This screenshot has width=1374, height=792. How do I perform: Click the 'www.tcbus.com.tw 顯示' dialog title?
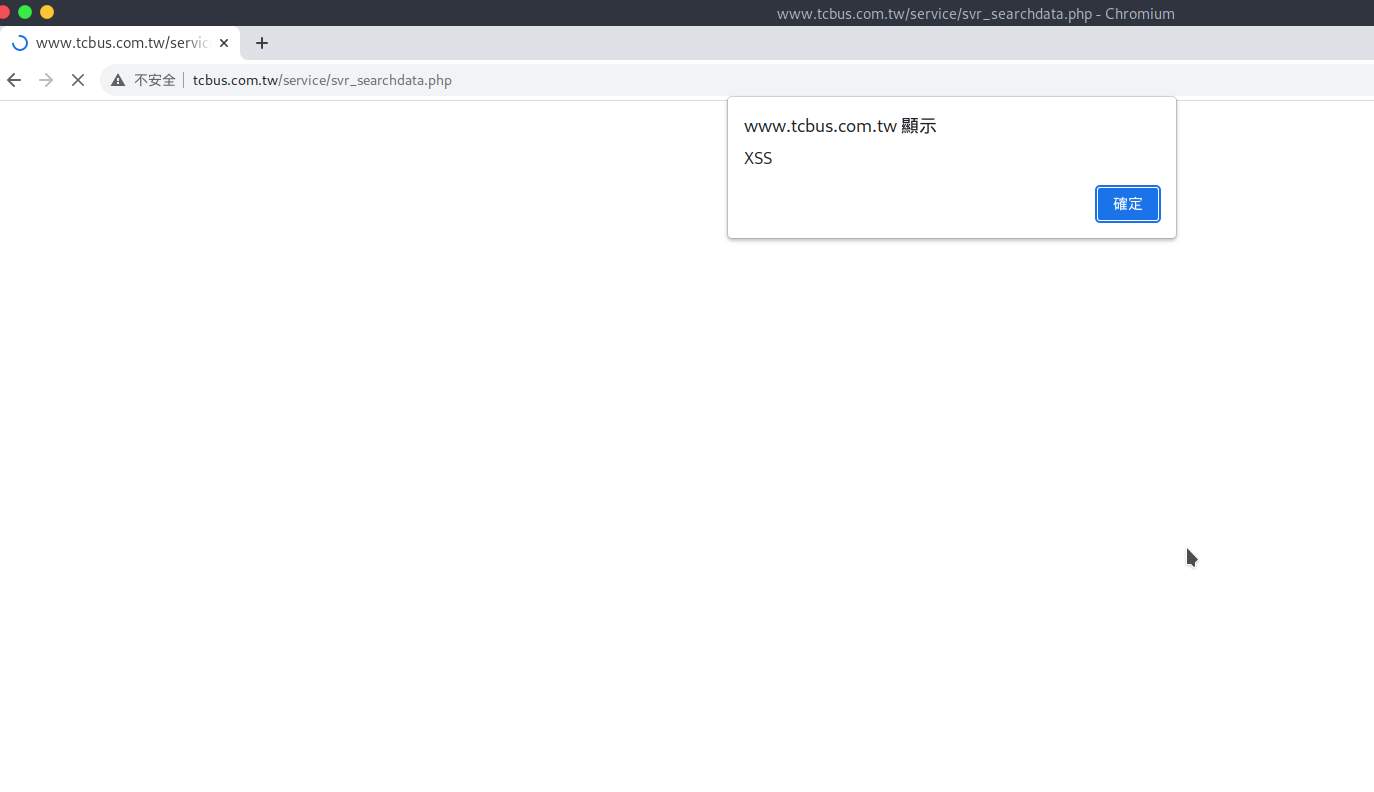[840, 126]
